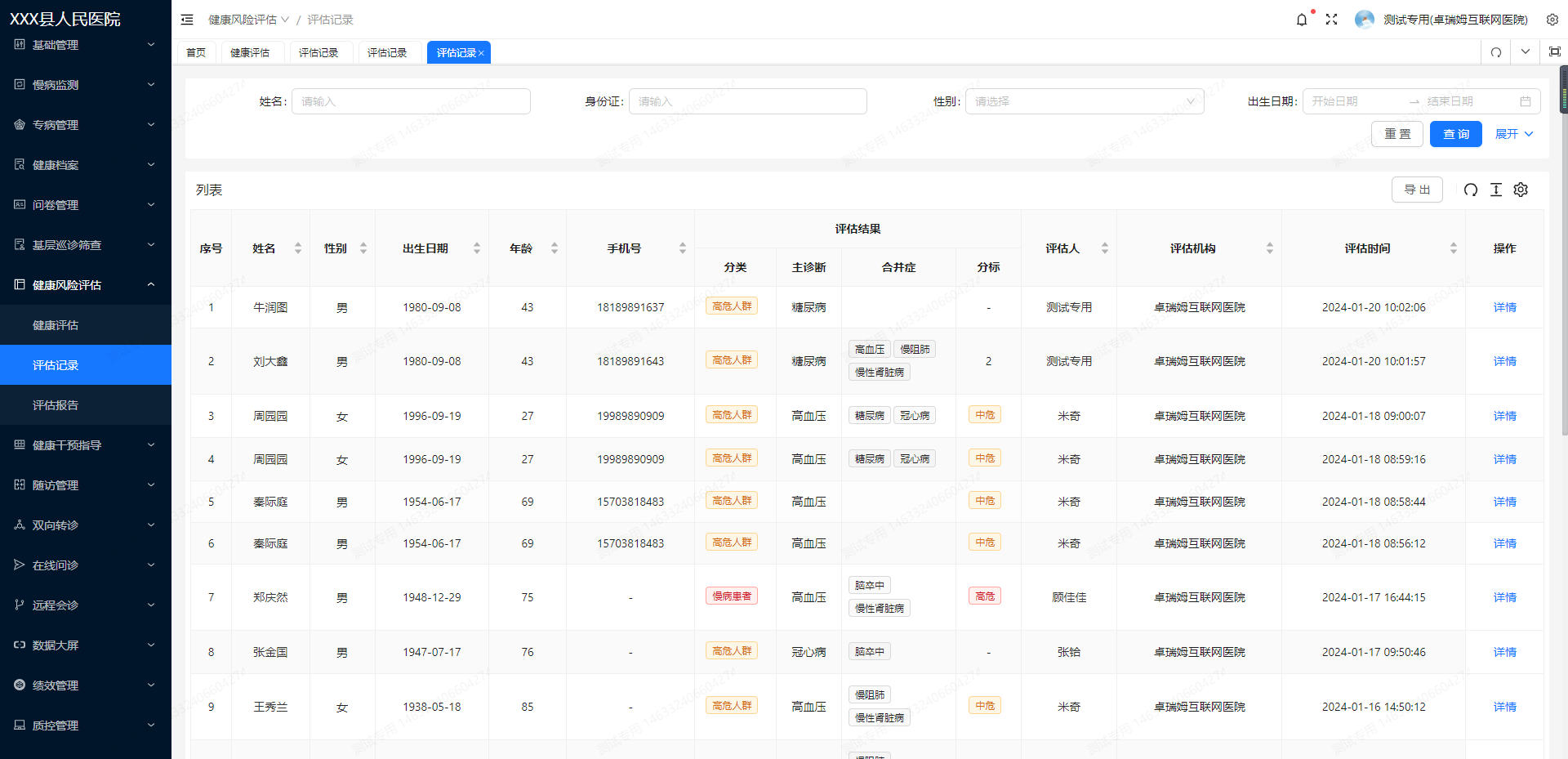
Task: Open 详情 for 郑庆然
Action: [1504, 597]
